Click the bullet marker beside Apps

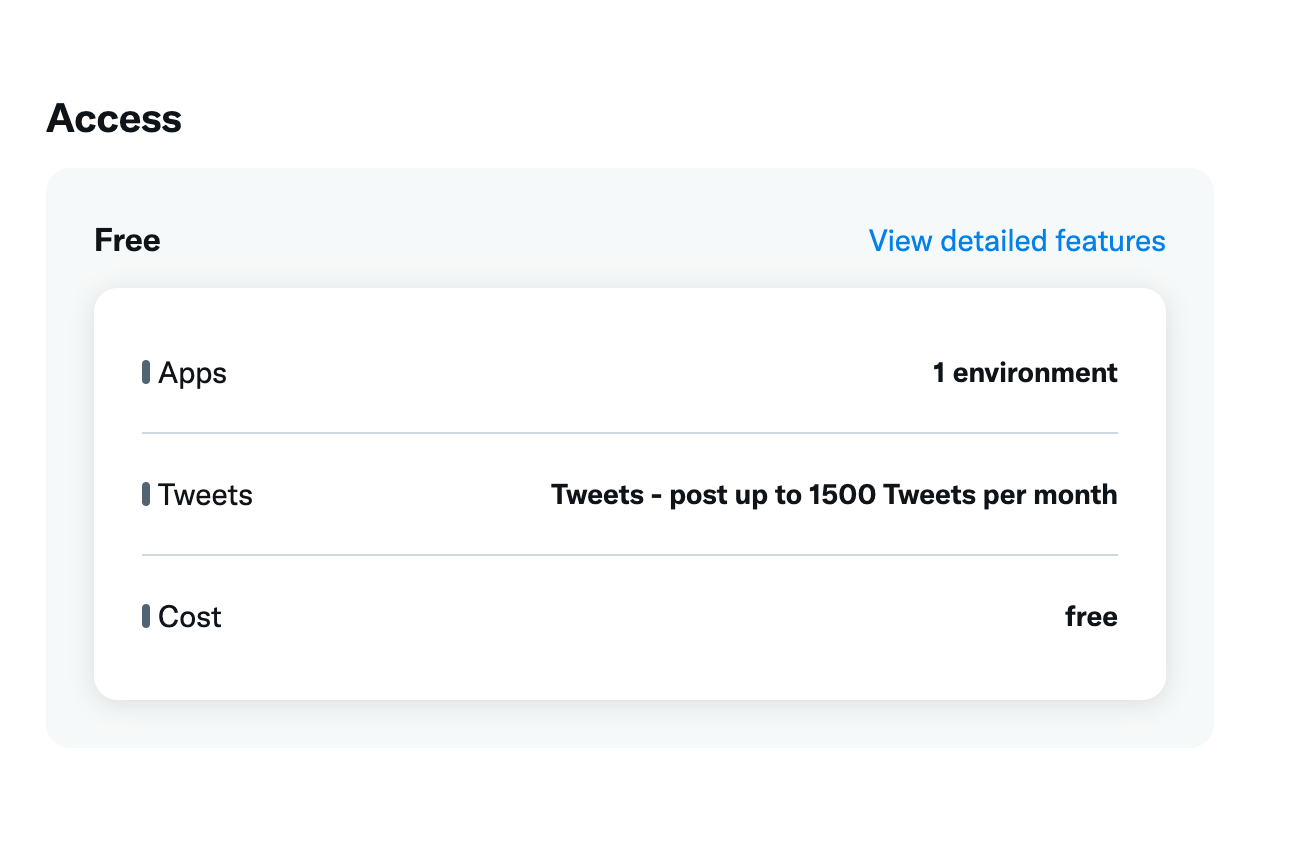click(x=146, y=373)
